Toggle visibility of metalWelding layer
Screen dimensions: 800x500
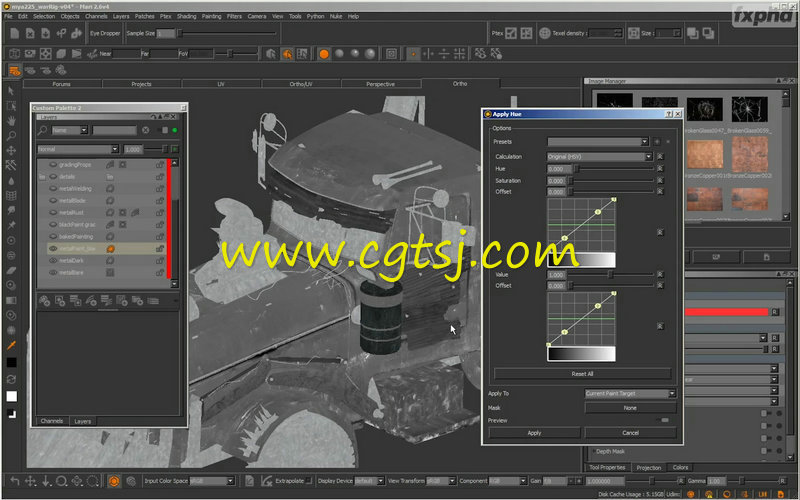(53, 189)
